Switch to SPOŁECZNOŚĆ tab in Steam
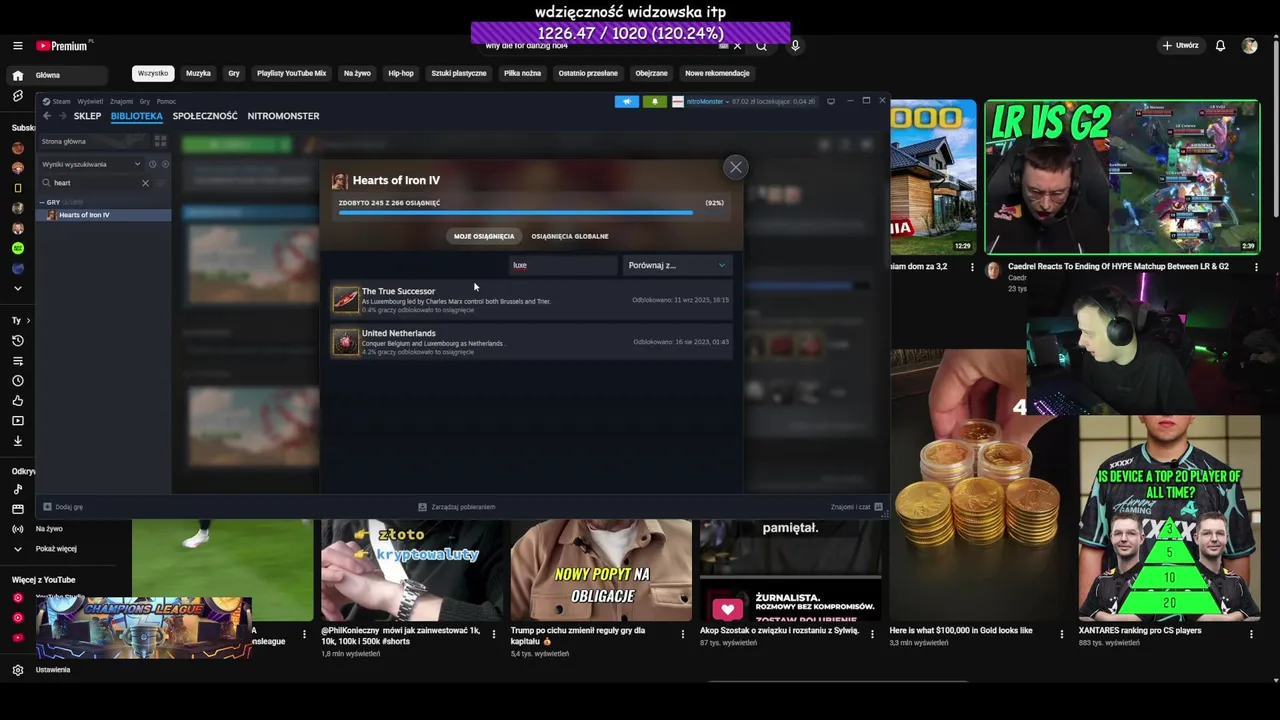 click(x=205, y=116)
